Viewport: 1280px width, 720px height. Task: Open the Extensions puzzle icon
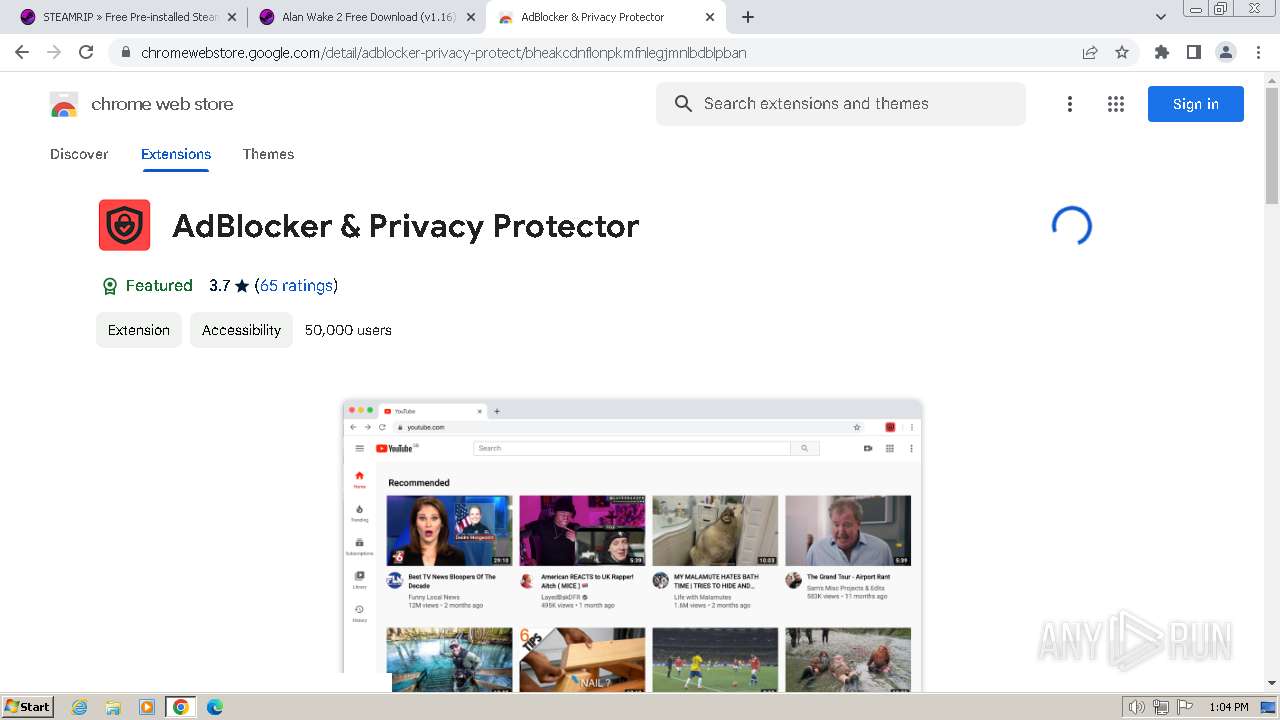tap(1161, 52)
